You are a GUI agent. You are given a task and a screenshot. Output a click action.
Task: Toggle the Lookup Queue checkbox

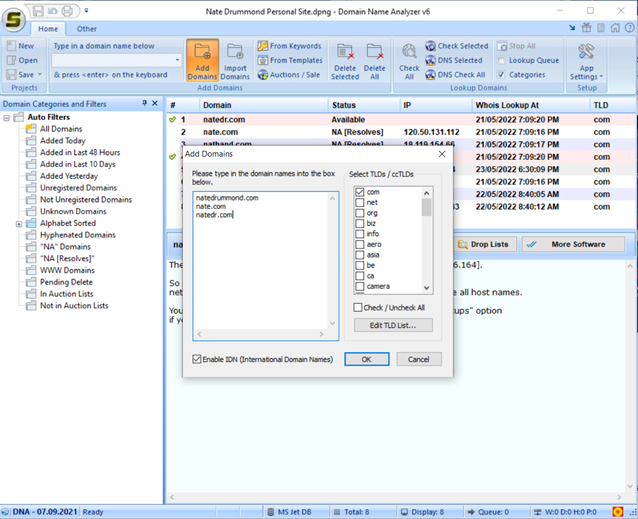click(x=501, y=60)
